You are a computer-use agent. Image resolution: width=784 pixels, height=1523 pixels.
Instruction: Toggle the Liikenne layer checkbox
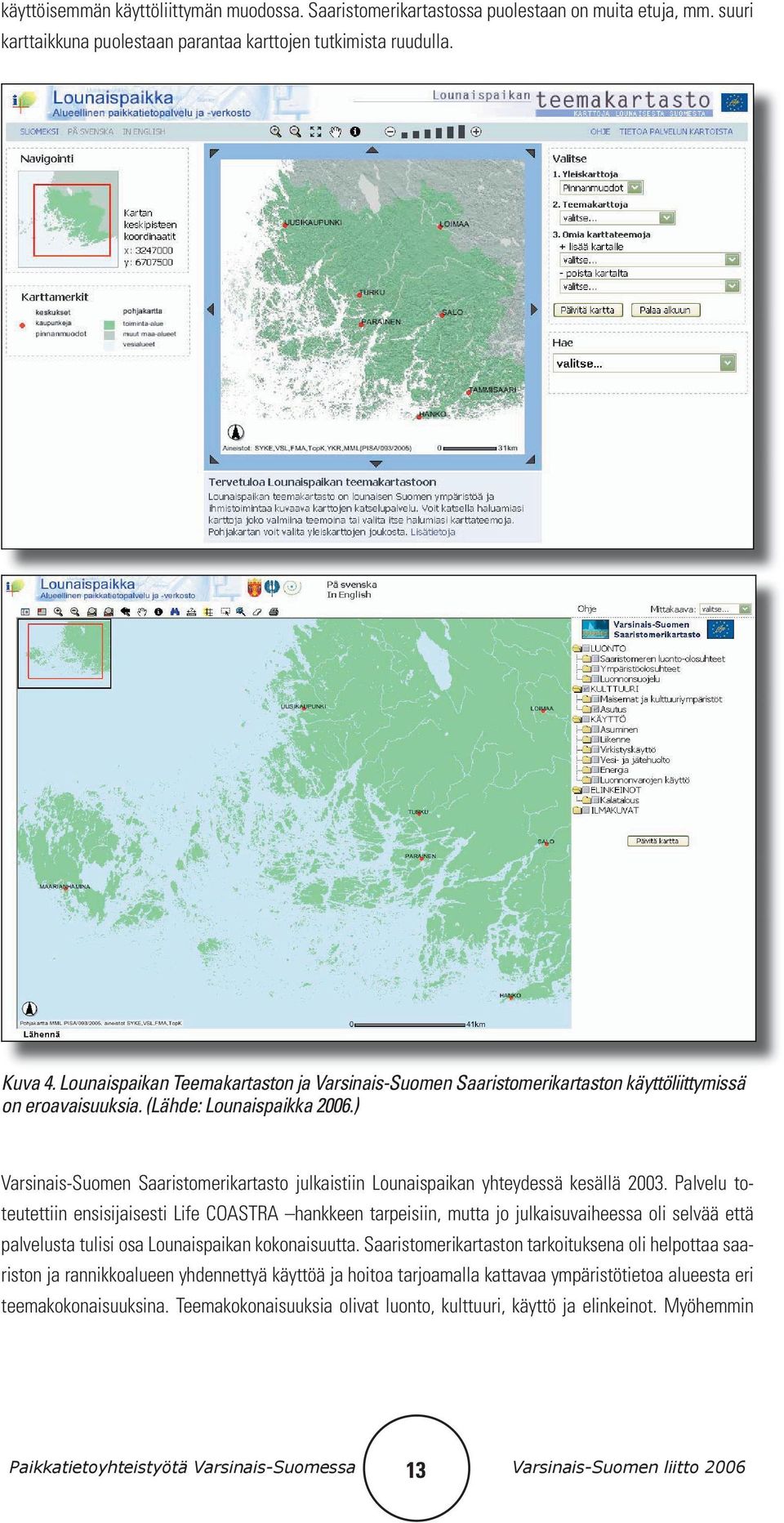(595, 739)
